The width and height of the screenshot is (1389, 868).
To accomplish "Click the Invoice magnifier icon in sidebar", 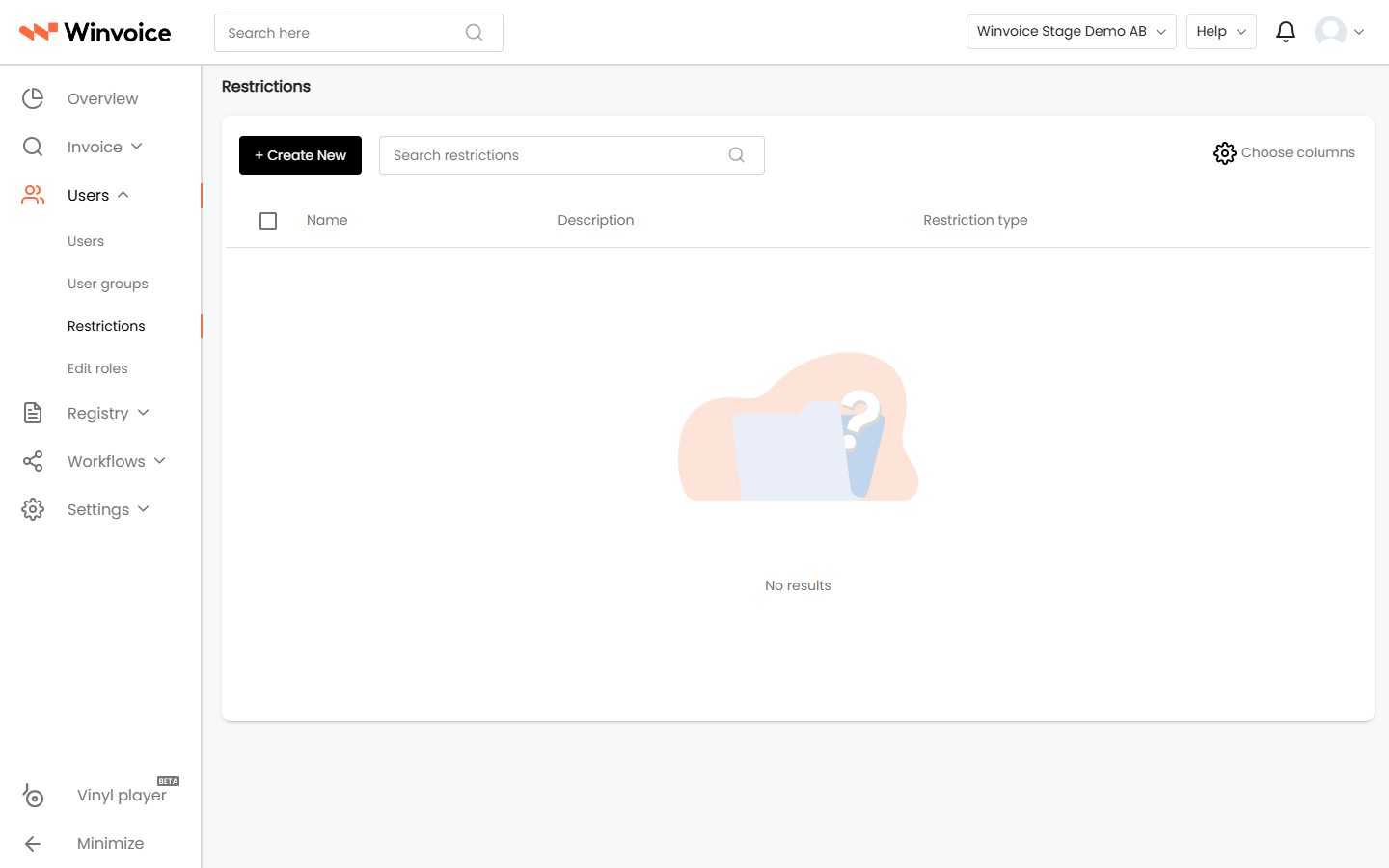I will (33, 147).
